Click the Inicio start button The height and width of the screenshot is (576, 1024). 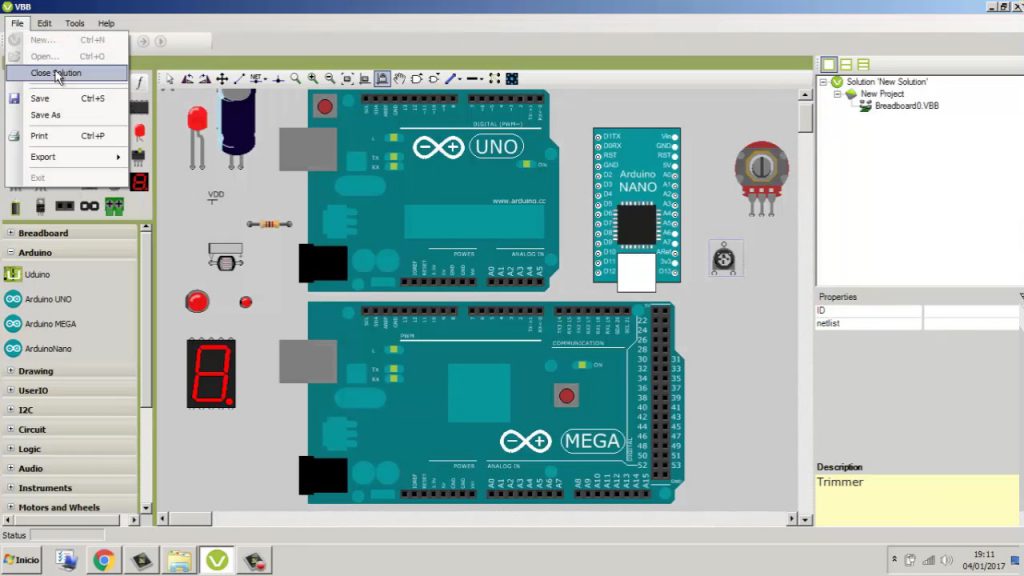(x=22, y=560)
